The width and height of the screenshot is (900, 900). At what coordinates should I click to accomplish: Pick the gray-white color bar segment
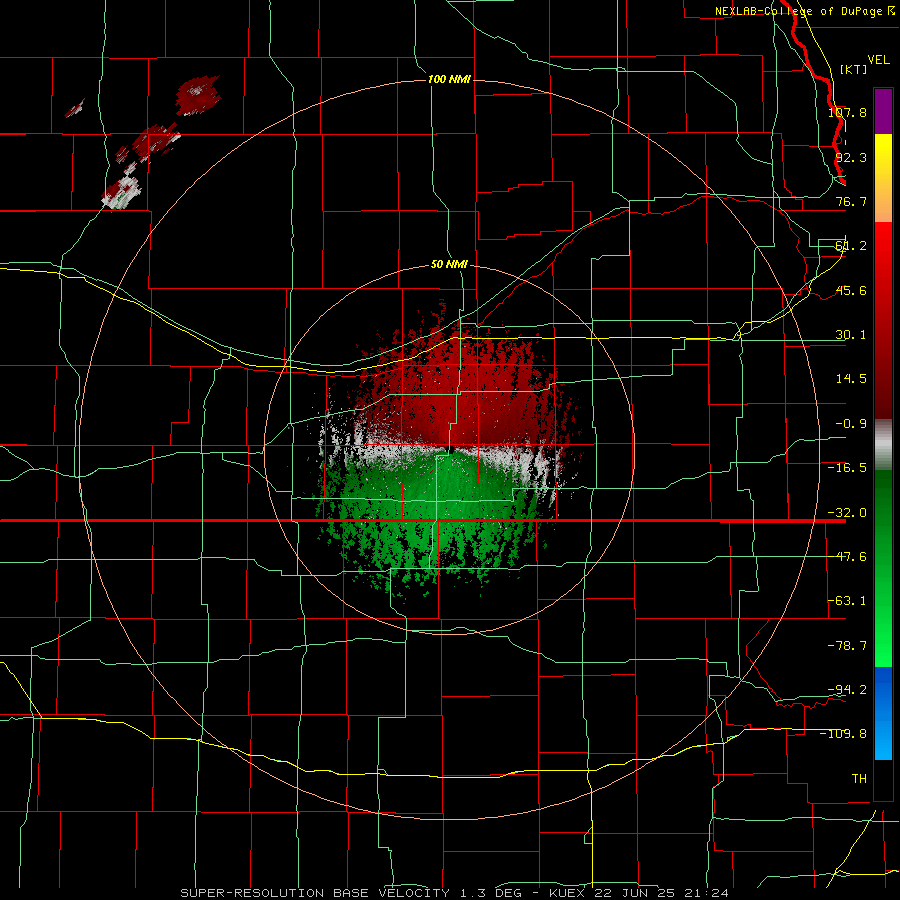coord(883,445)
